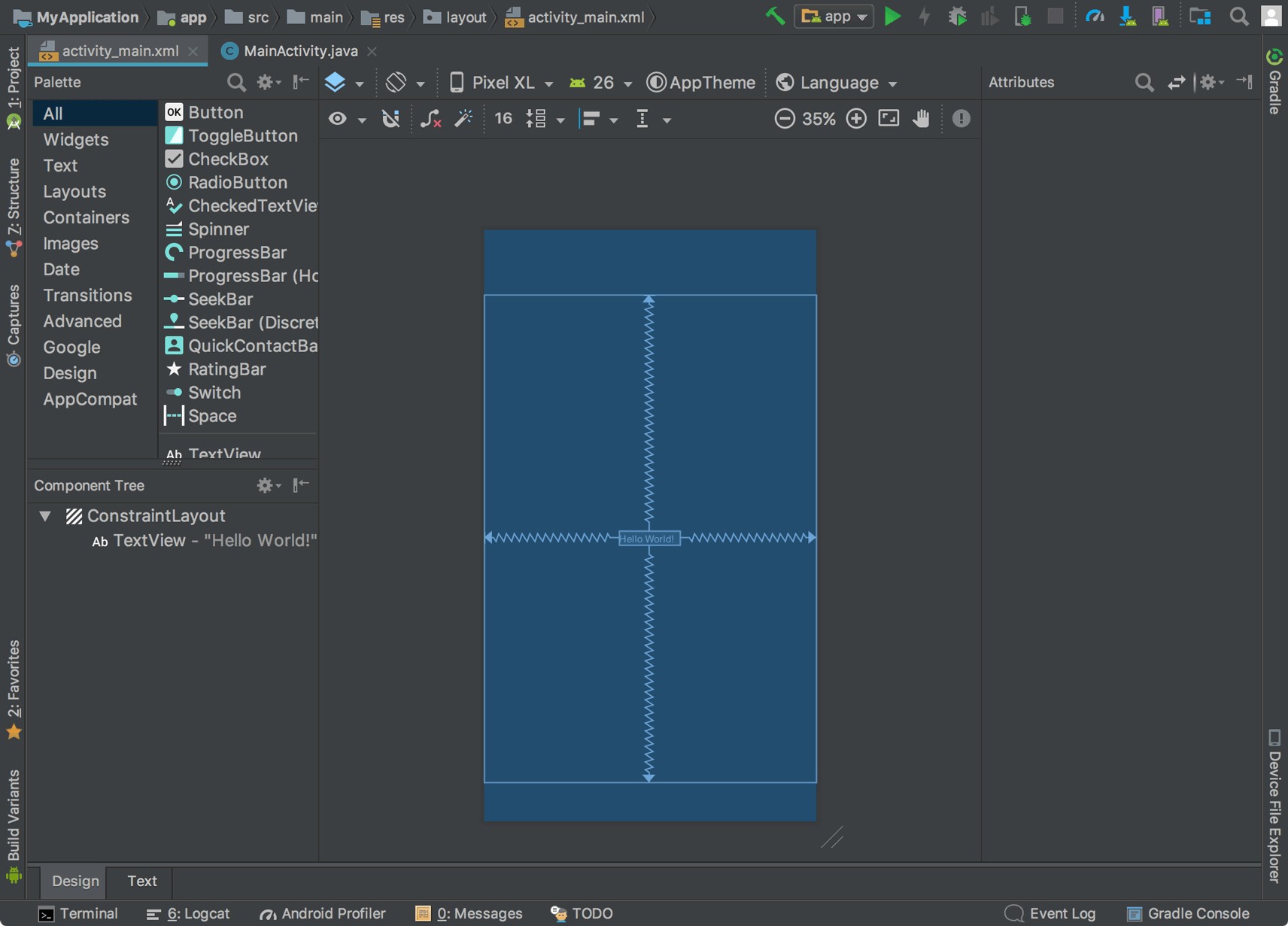The height and width of the screenshot is (926, 1288).
Task: Switch to the Text tab of the editor
Action: tap(141, 881)
